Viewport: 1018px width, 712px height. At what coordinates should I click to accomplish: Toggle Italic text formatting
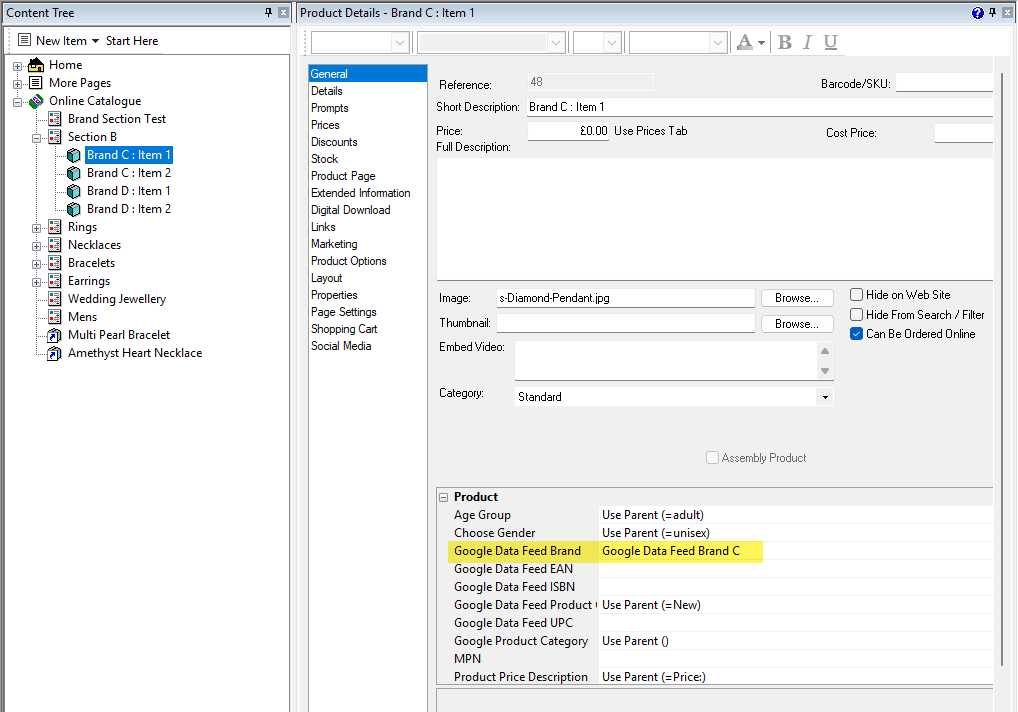[x=808, y=42]
